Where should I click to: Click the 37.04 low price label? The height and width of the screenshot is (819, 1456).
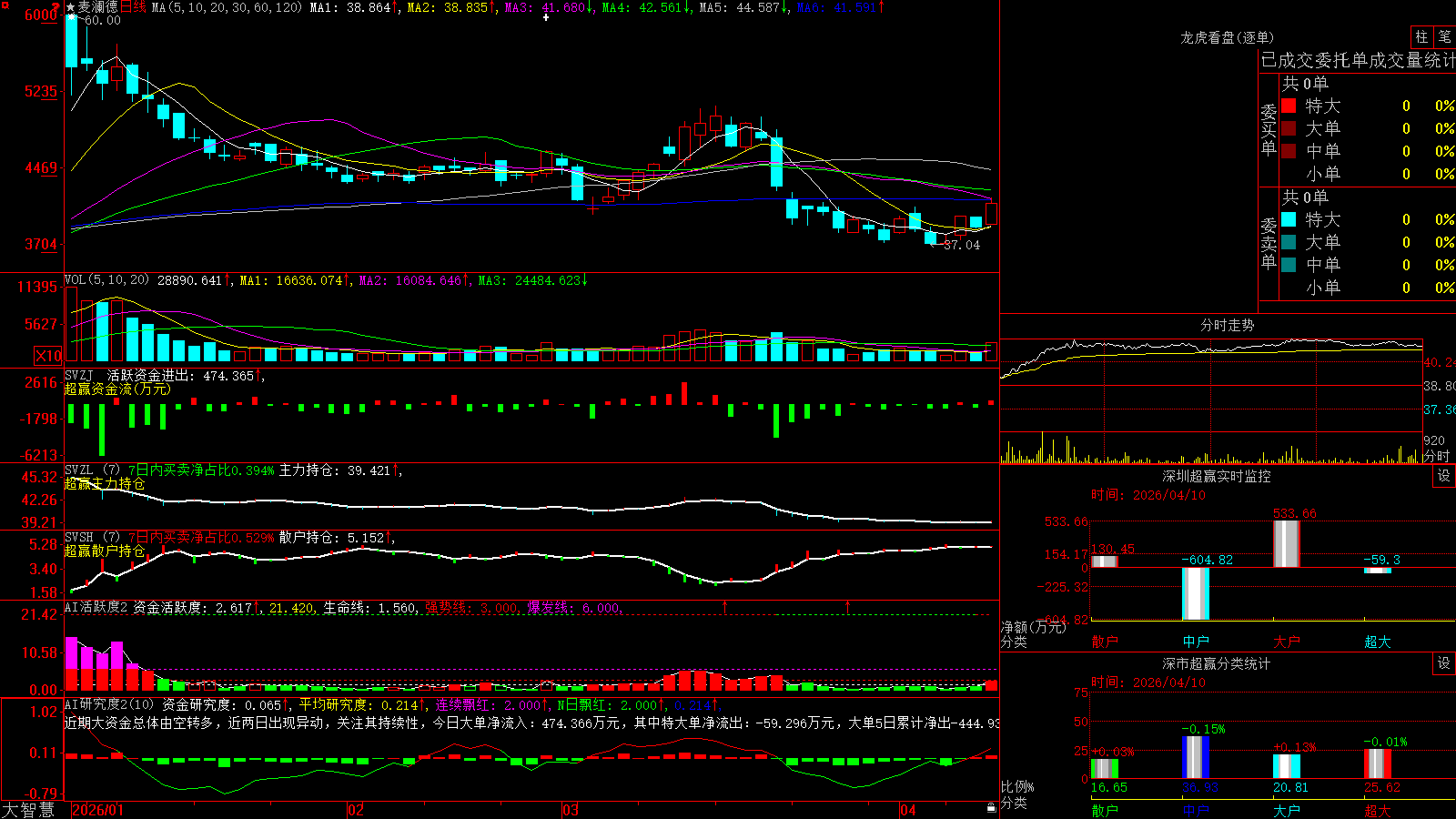coord(962,245)
